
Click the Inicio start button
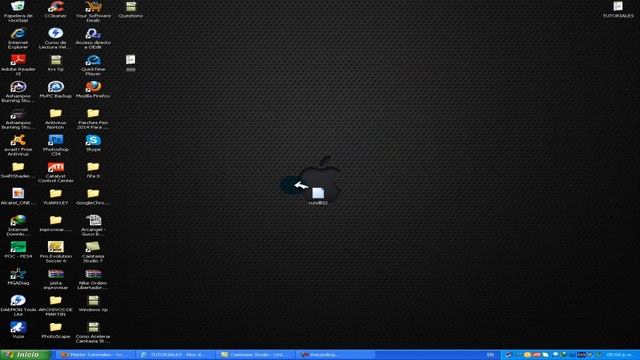point(25,355)
